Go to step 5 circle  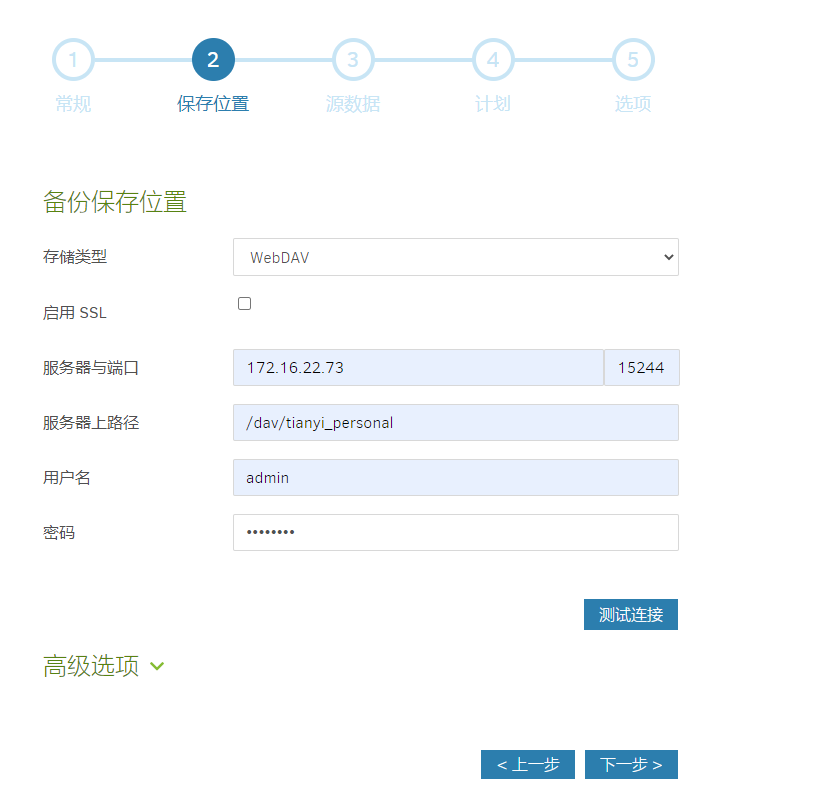coord(633,60)
